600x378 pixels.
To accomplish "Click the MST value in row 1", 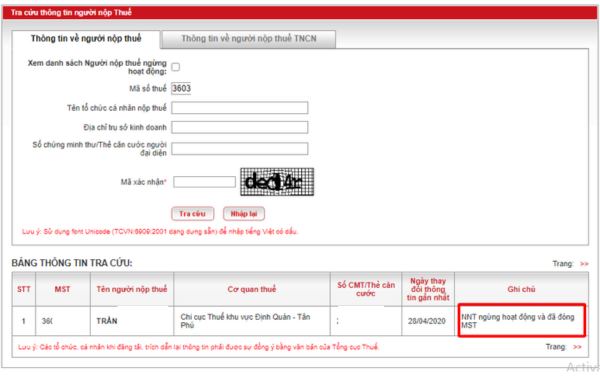I will coord(47,321).
